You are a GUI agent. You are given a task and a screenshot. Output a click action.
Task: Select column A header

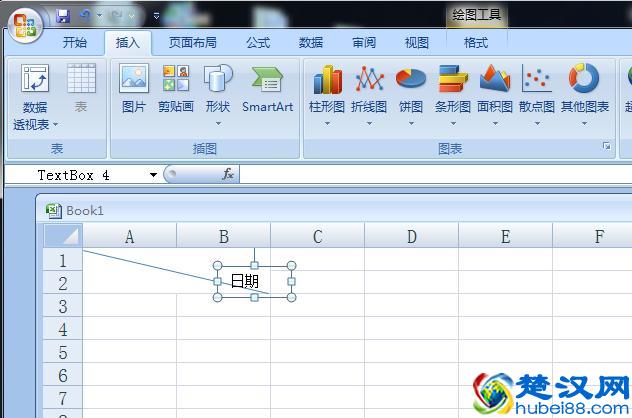(129, 236)
